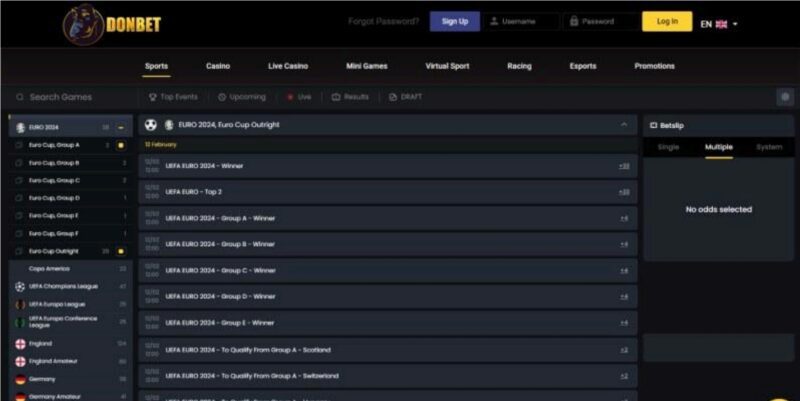Click the soccer ball icon in header
Viewport: 800px width, 401px height.
click(x=151, y=125)
